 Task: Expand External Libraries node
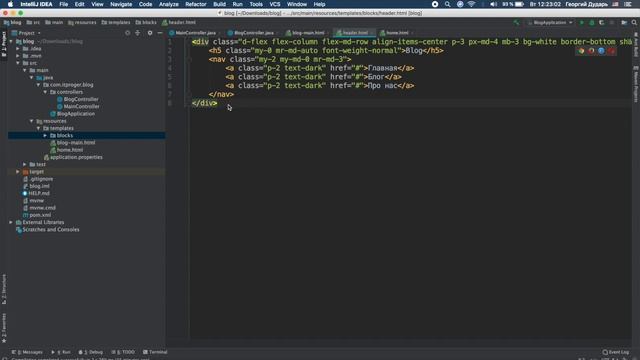coord(11,222)
